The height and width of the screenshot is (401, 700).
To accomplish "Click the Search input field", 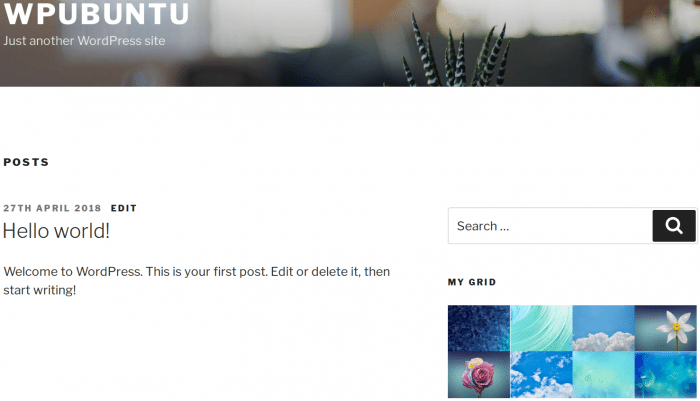I will 550,226.
